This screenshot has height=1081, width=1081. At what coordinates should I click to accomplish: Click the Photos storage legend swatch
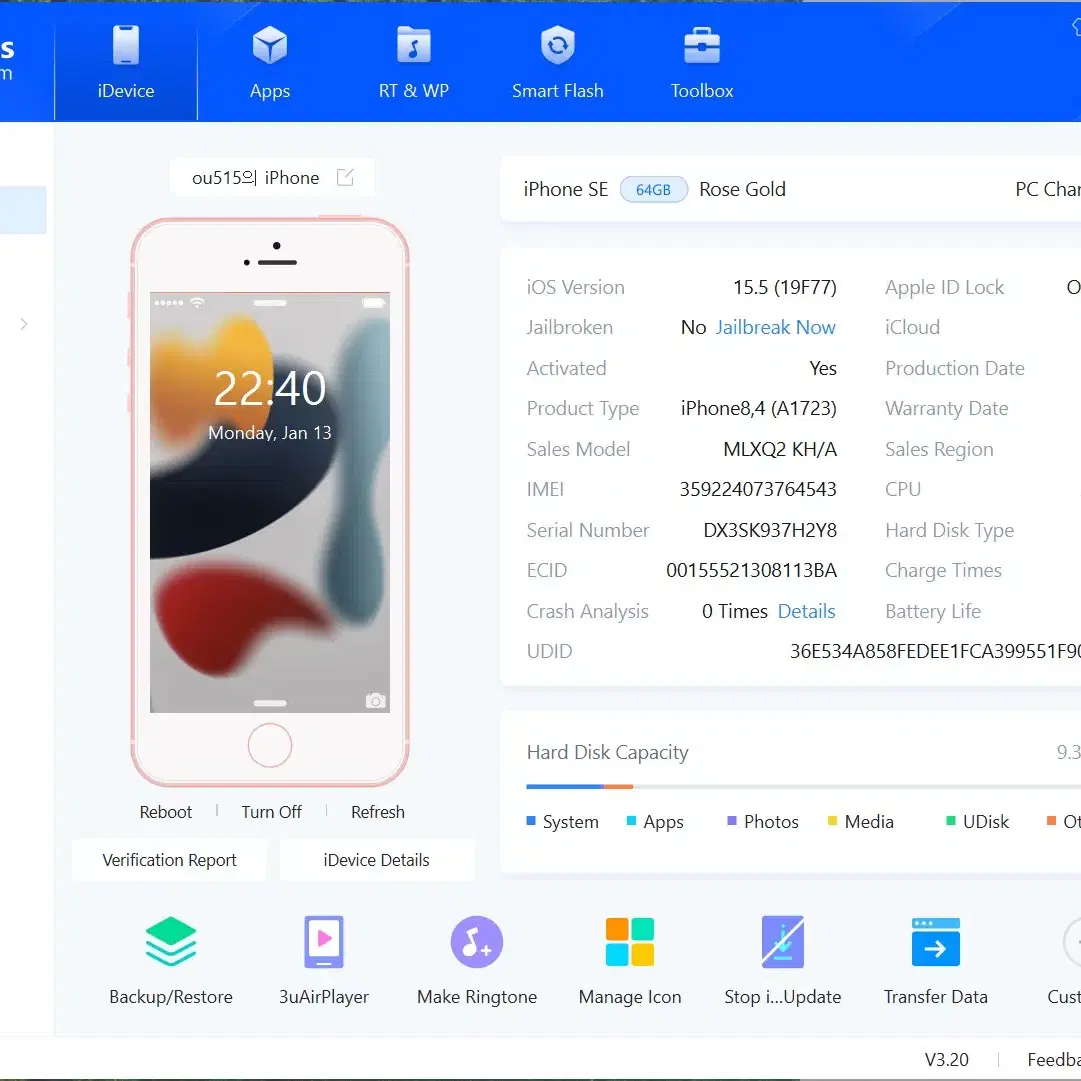coord(732,821)
